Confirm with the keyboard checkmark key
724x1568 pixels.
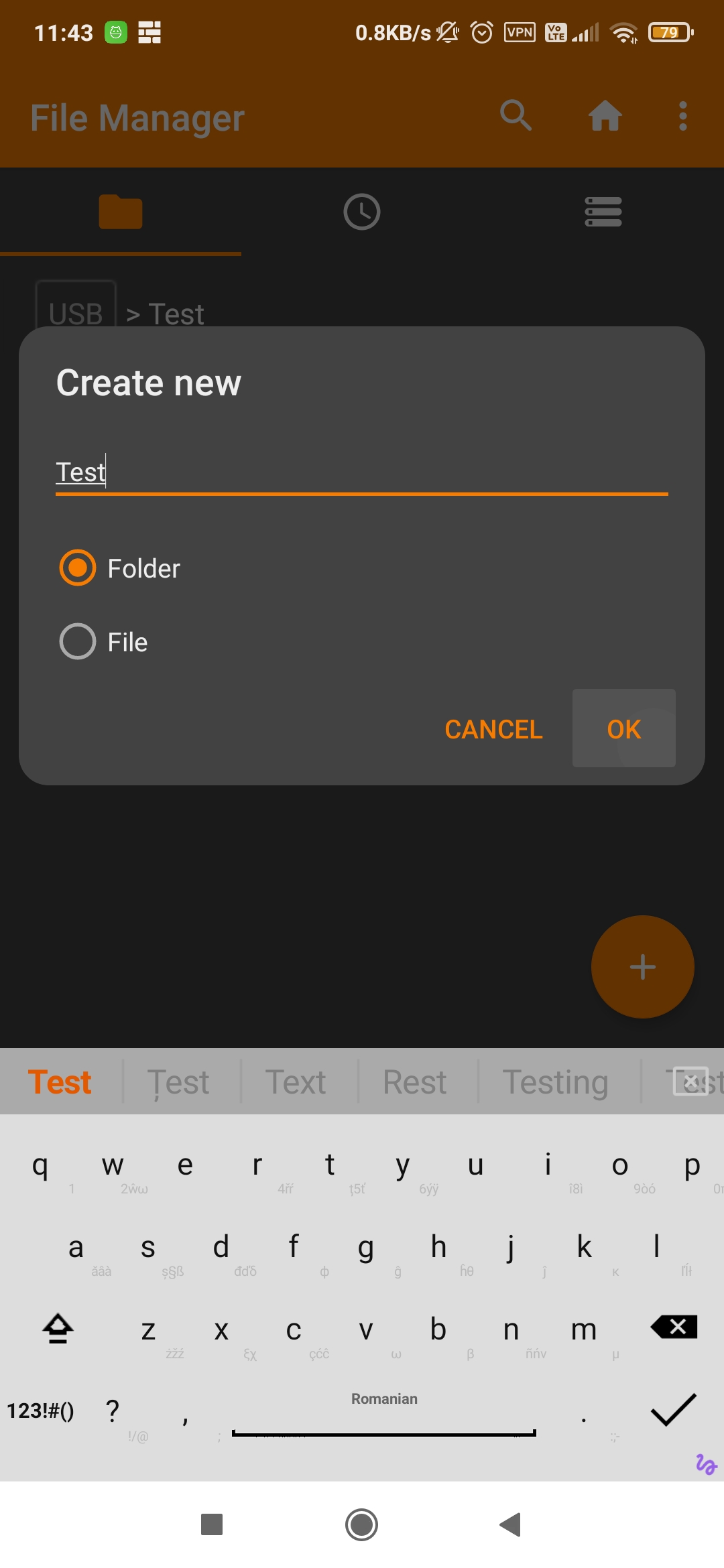pyautogui.click(x=672, y=1409)
